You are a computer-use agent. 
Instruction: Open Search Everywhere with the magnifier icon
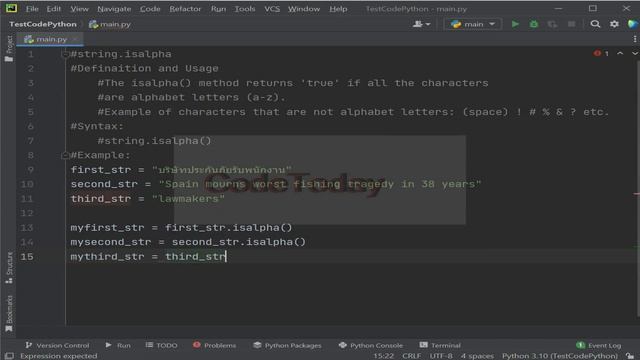595,24
